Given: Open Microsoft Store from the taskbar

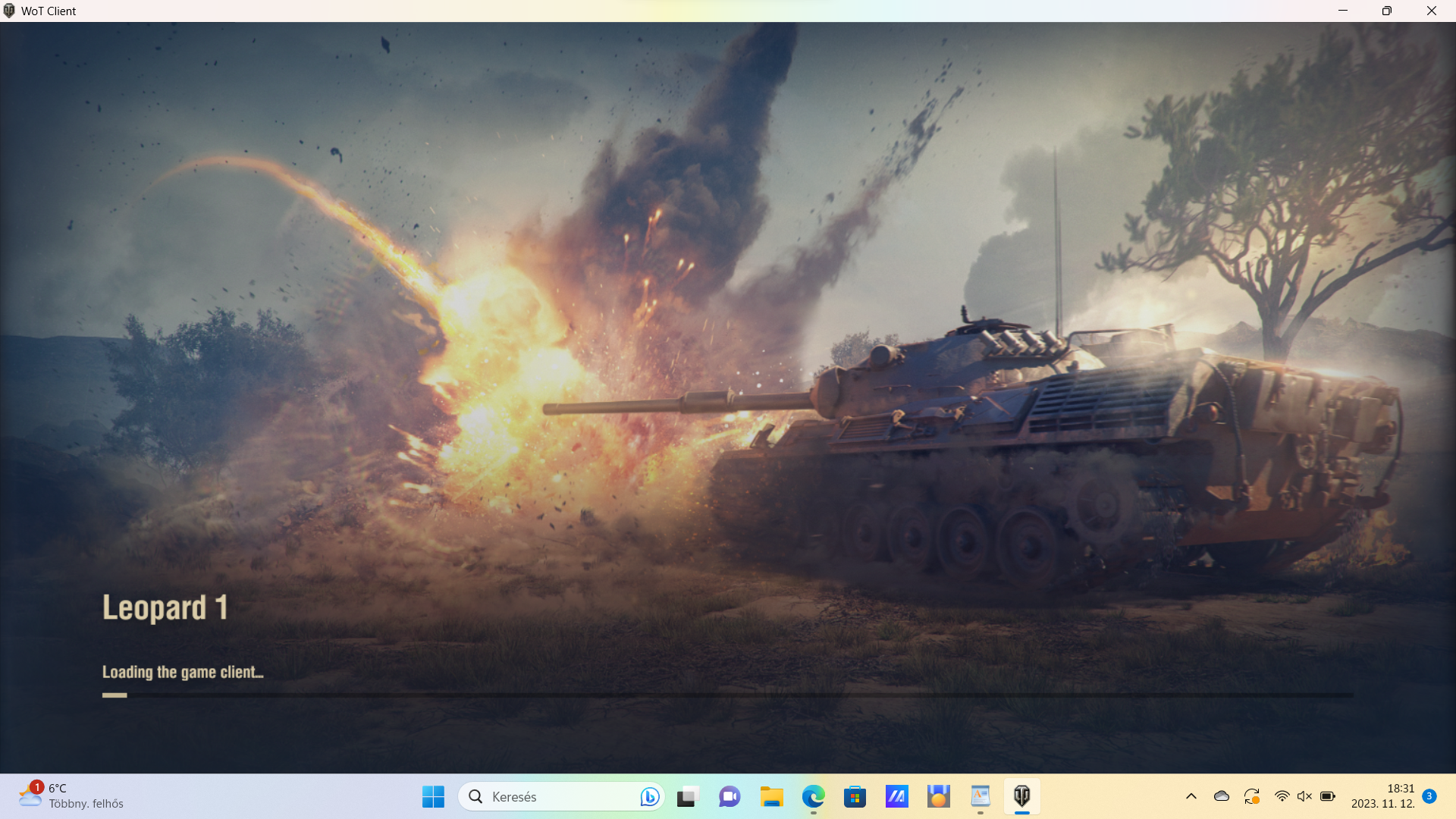Looking at the screenshot, I should pos(855,796).
